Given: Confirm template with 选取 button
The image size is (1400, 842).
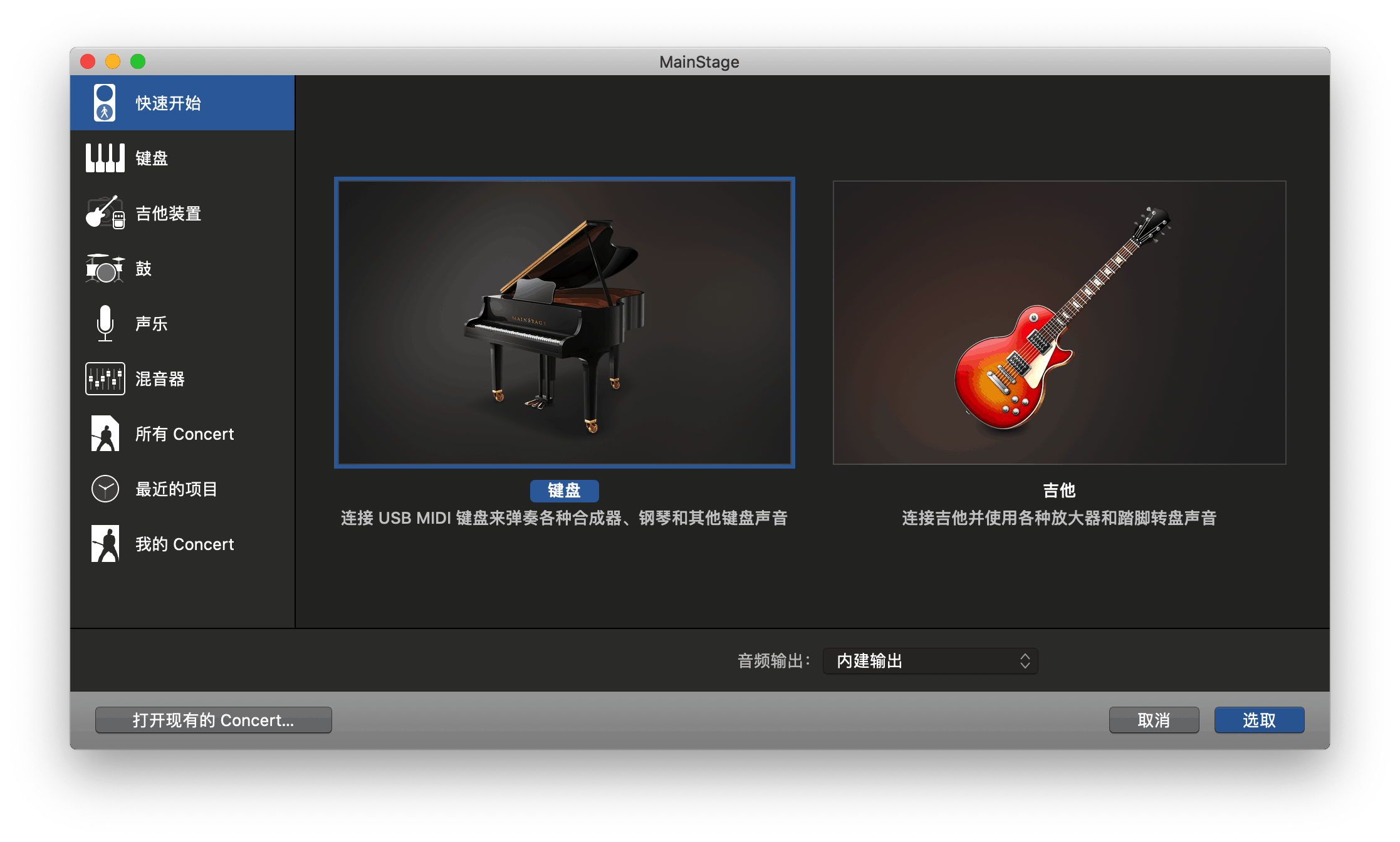Looking at the screenshot, I should click(x=1259, y=720).
